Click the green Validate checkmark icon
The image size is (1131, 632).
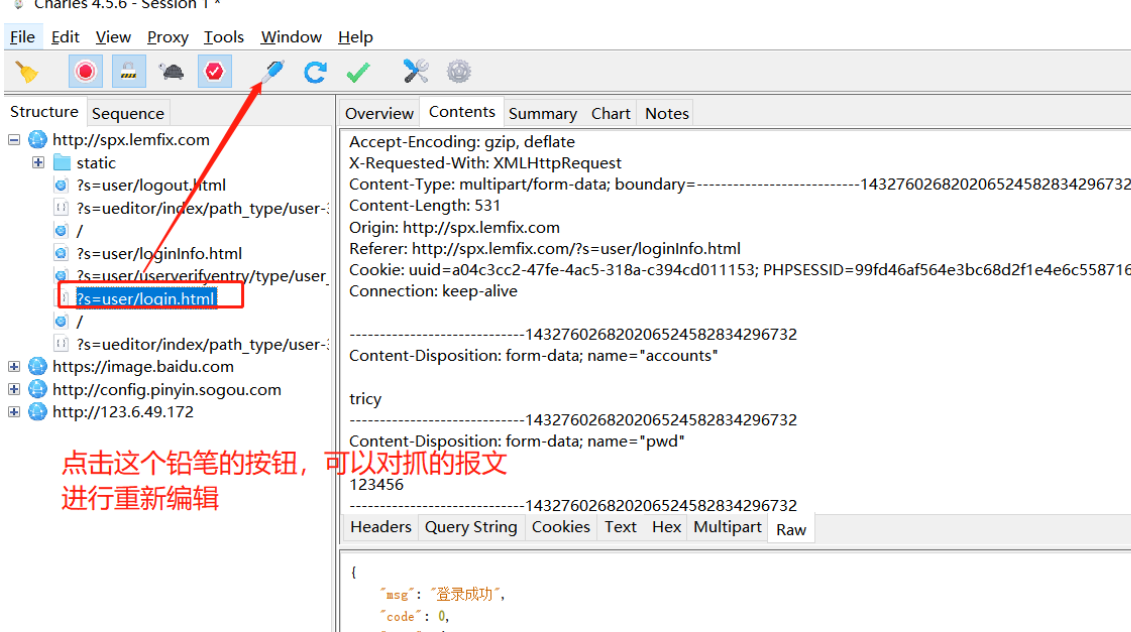click(358, 71)
